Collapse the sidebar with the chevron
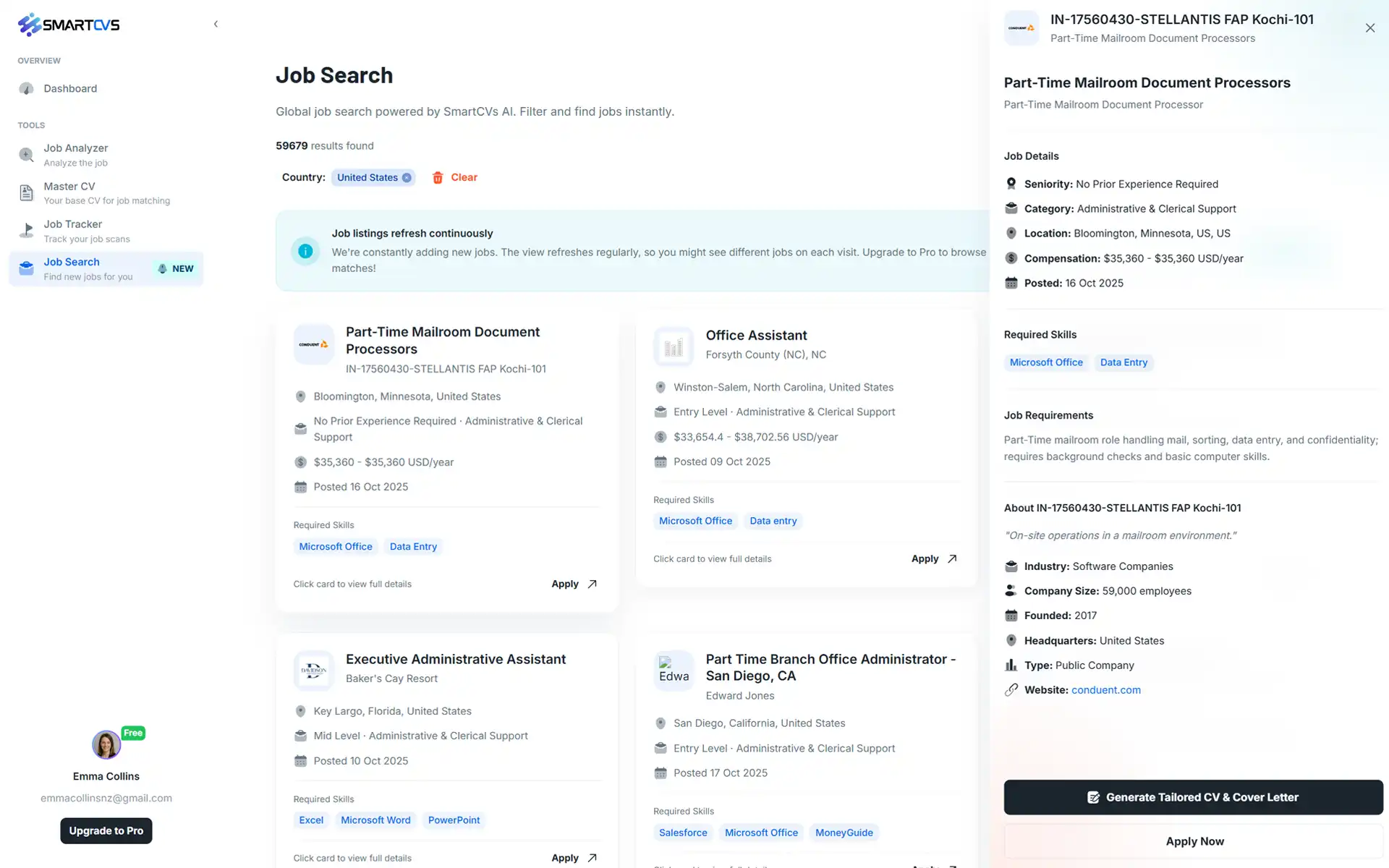The image size is (1389, 868). point(216,24)
